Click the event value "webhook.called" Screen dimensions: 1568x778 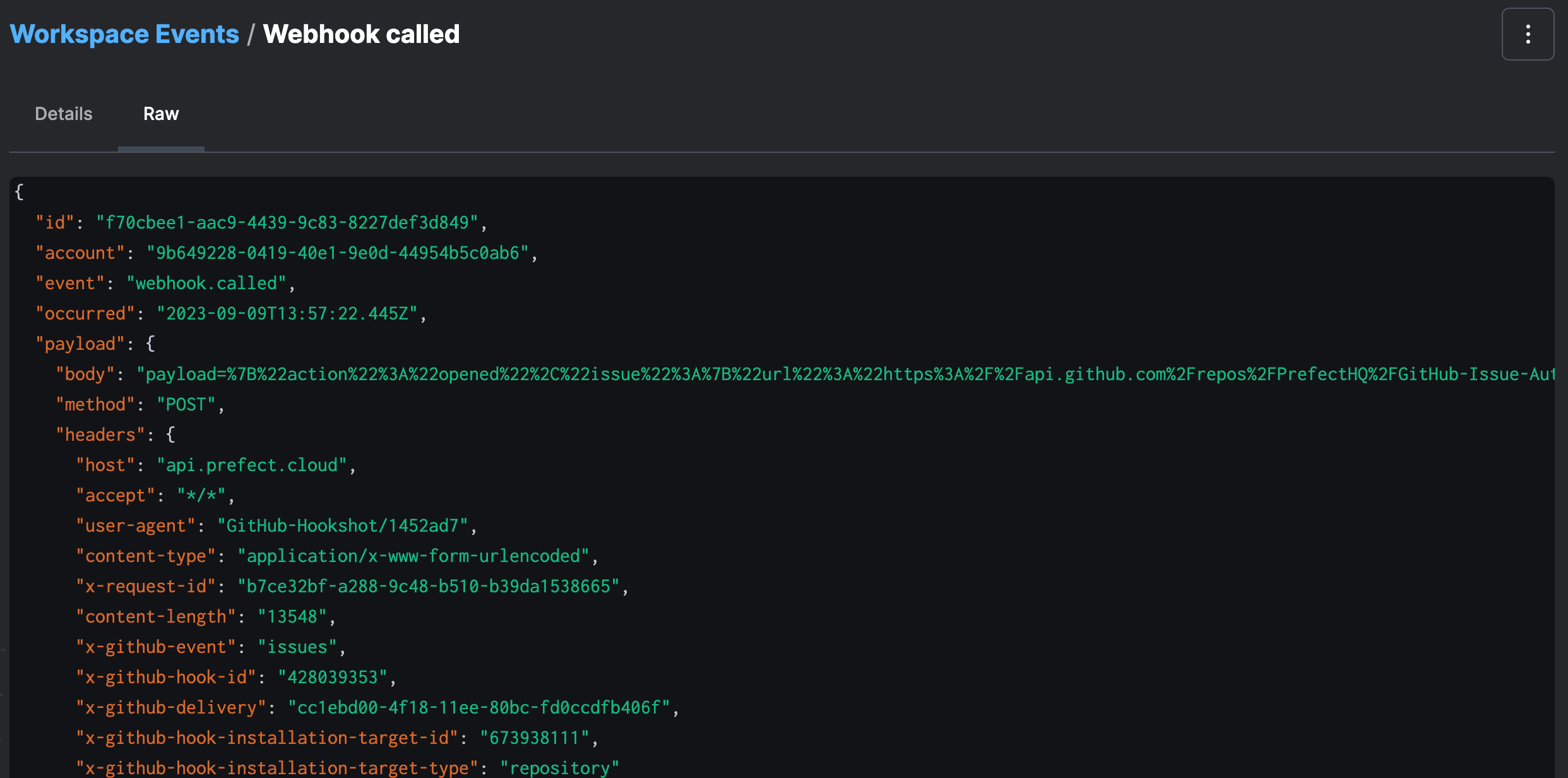pyautogui.click(x=206, y=283)
